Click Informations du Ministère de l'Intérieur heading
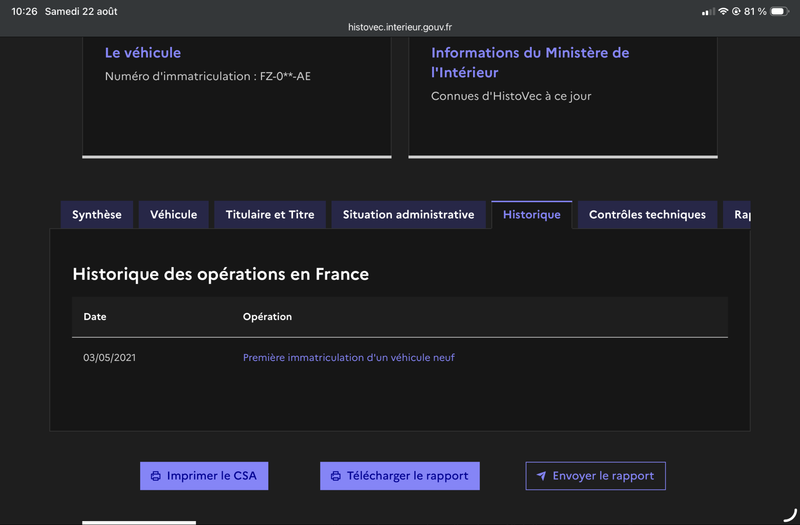Viewport: 800px width, 525px height. (530, 62)
